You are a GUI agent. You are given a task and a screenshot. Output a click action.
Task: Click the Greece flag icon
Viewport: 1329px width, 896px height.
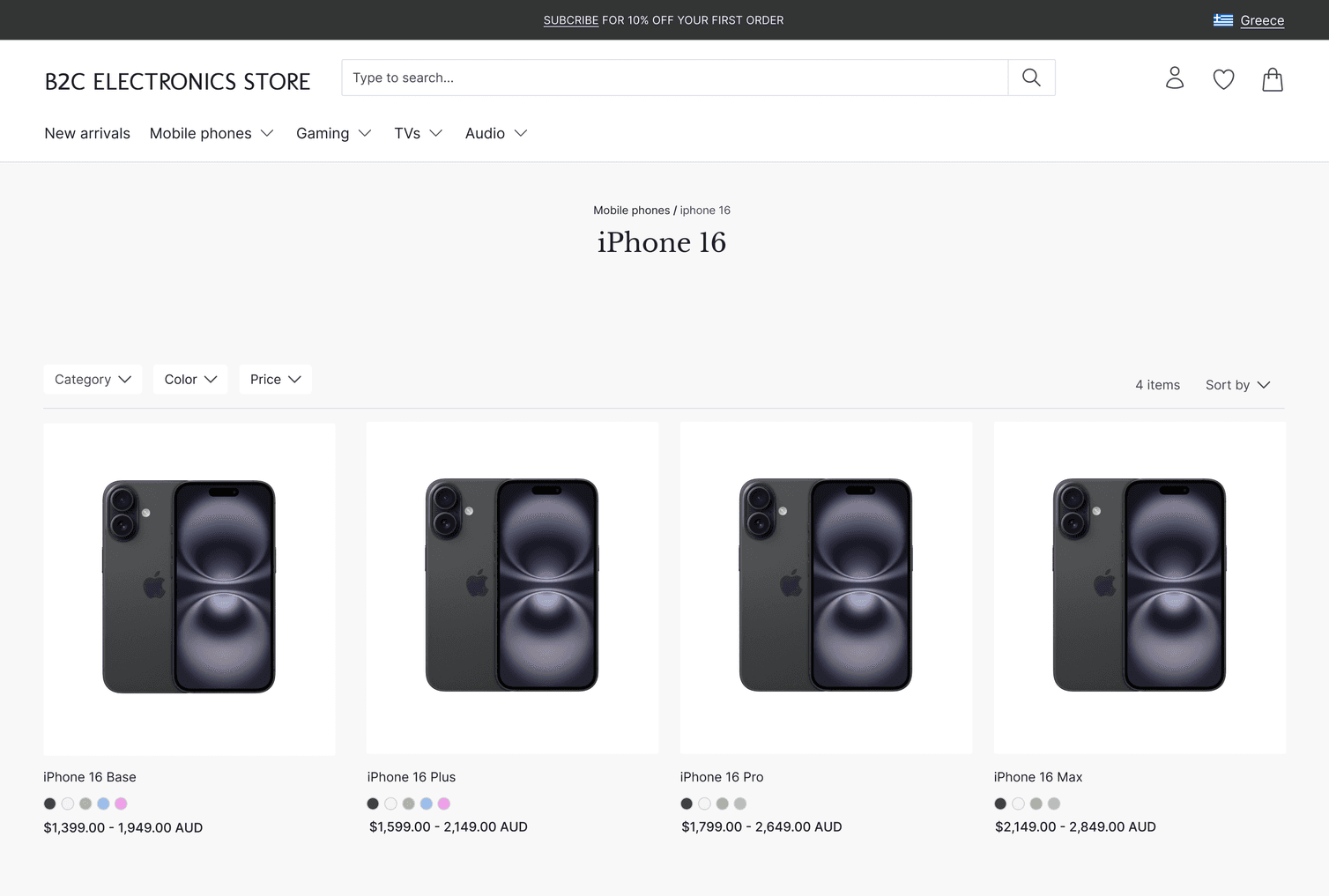1222,19
